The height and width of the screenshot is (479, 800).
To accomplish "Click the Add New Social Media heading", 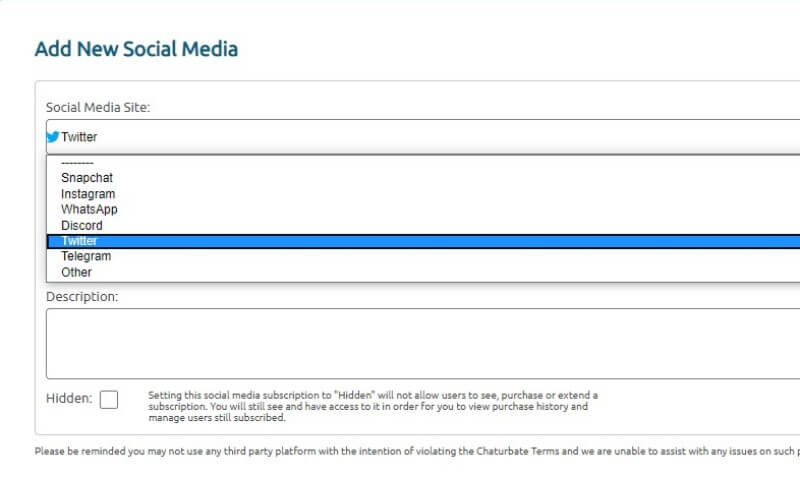I will [x=136, y=49].
